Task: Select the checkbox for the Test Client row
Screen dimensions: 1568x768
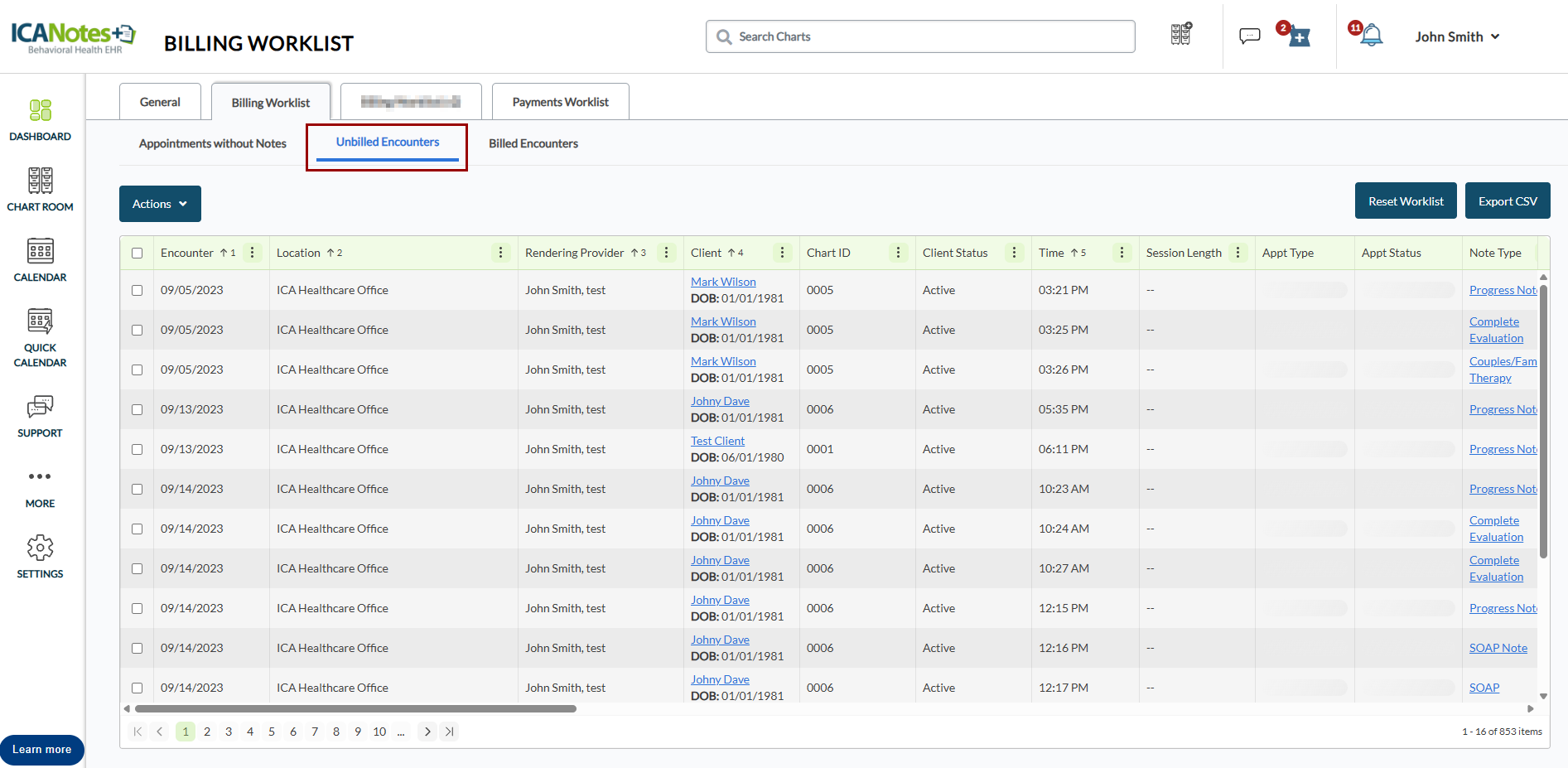Action: pos(138,449)
